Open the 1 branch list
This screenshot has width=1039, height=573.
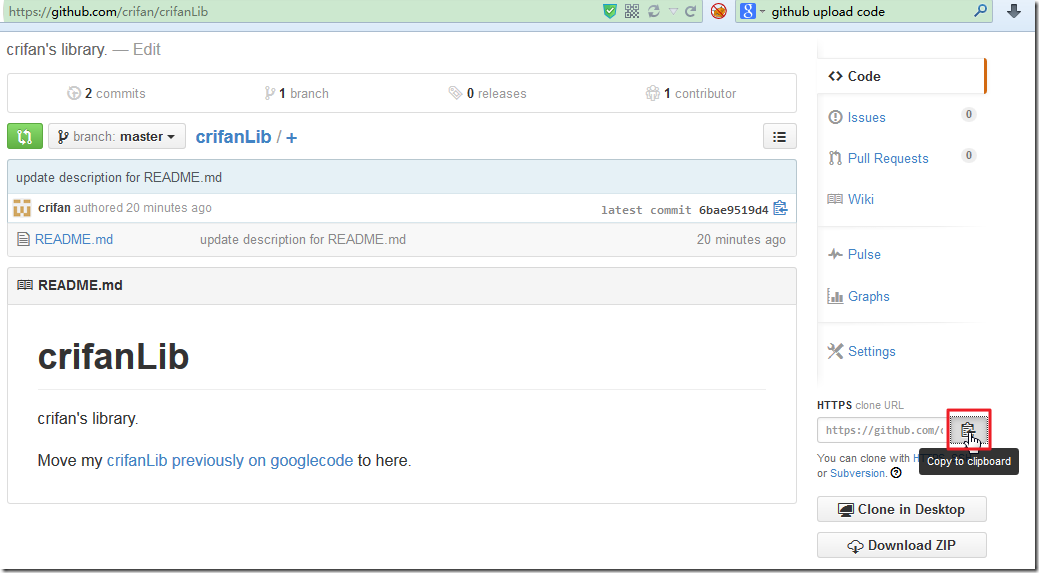click(x=296, y=93)
